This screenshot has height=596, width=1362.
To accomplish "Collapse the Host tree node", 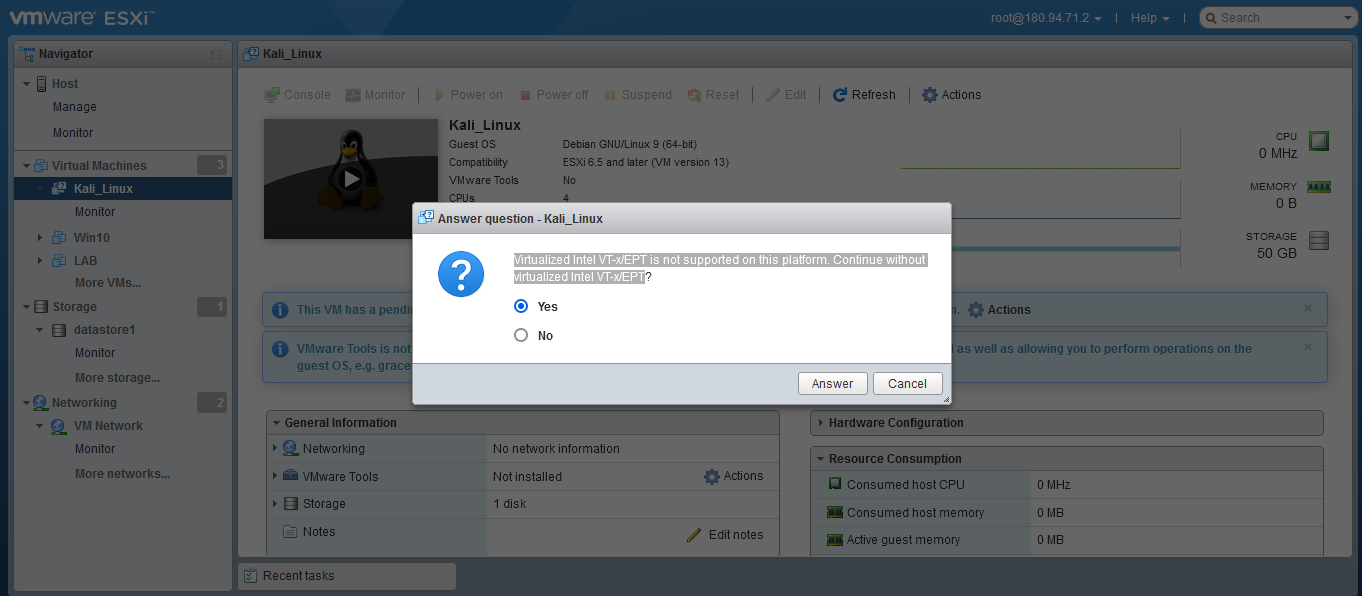I will click(x=26, y=84).
